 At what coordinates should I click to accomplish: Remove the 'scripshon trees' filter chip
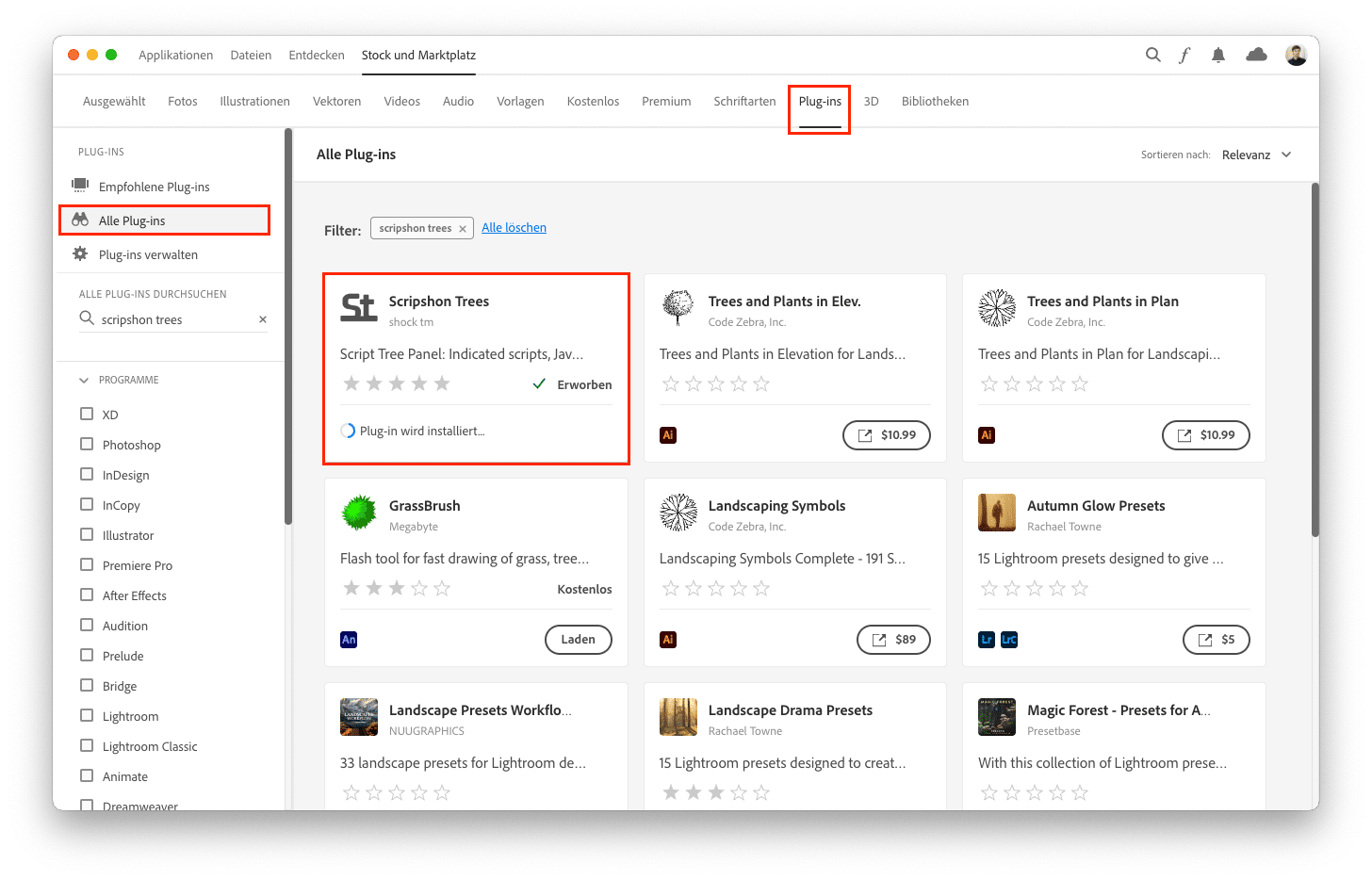pyautogui.click(x=463, y=229)
